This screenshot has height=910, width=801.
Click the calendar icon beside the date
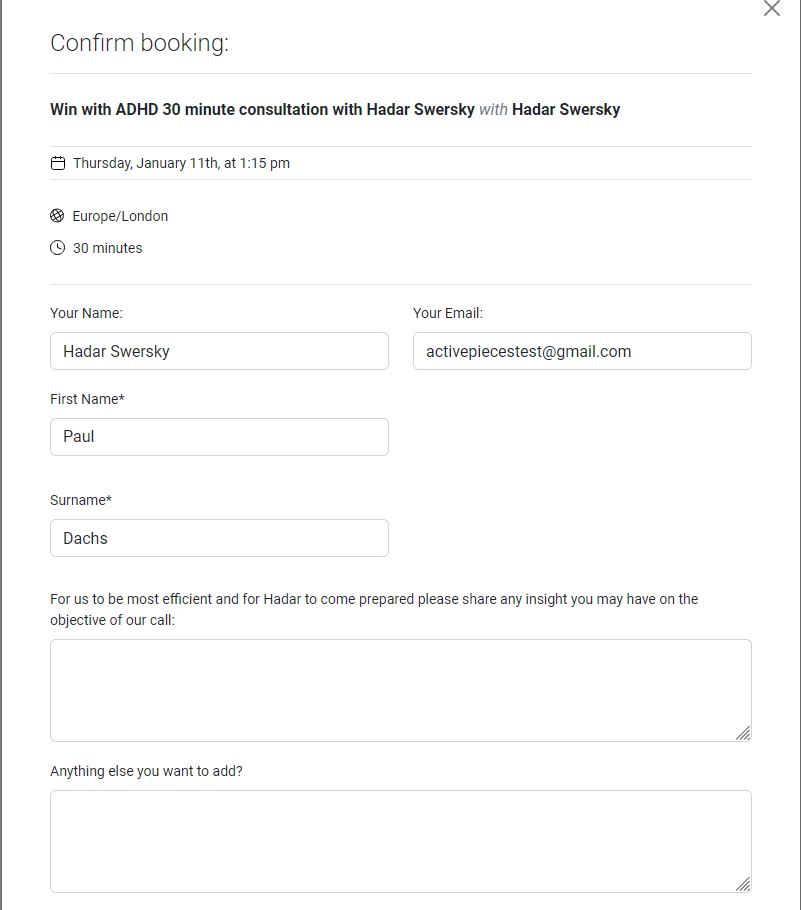58,163
